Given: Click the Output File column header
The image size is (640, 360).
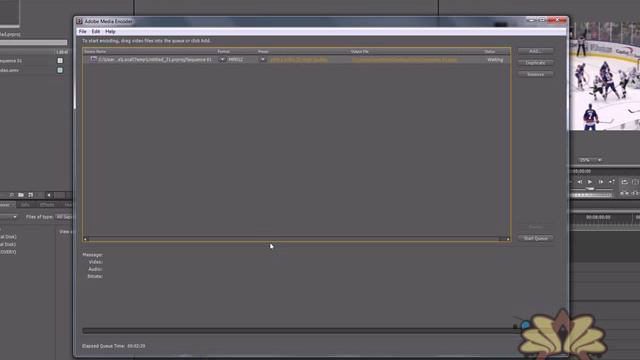Looking at the screenshot, I should pos(360,51).
